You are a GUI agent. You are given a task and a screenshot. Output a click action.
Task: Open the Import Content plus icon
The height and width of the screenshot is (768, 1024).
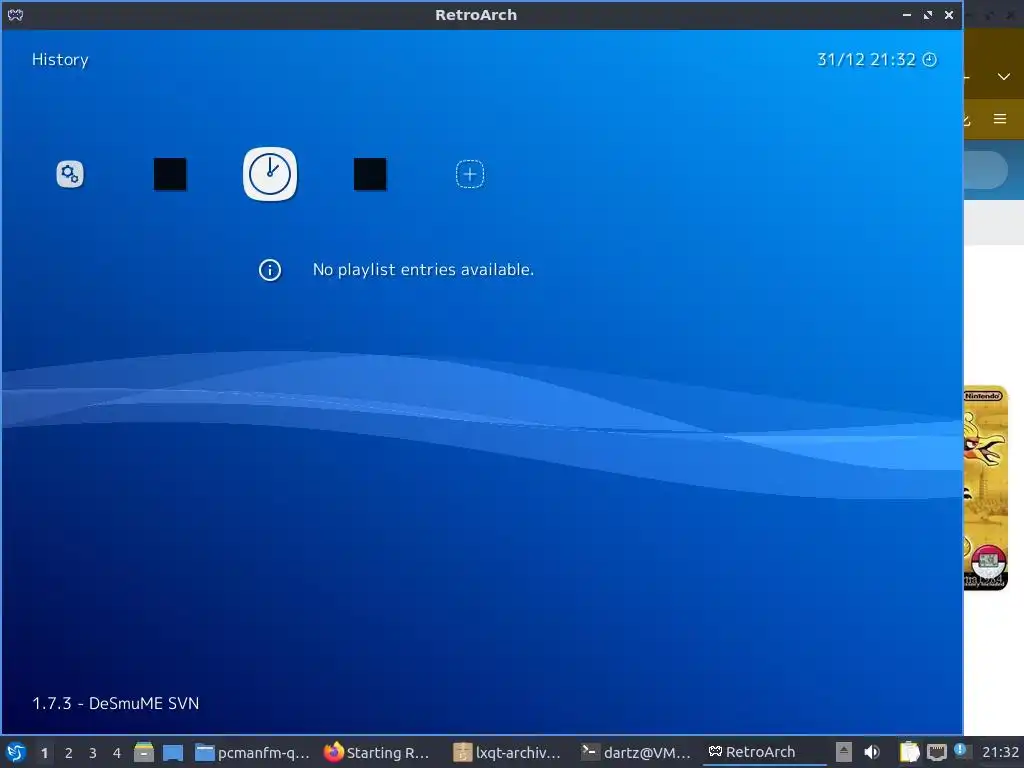[470, 174]
